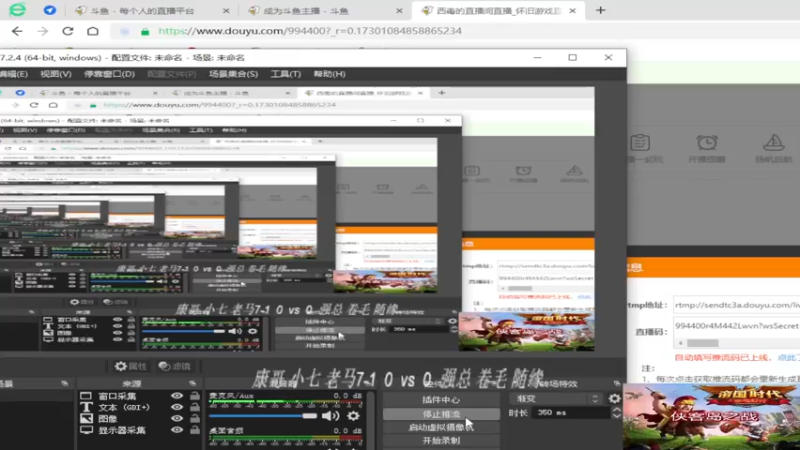Open the 帝国时代 game ad image
Viewport: 800px width, 450px height.
[x=711, y=417]
